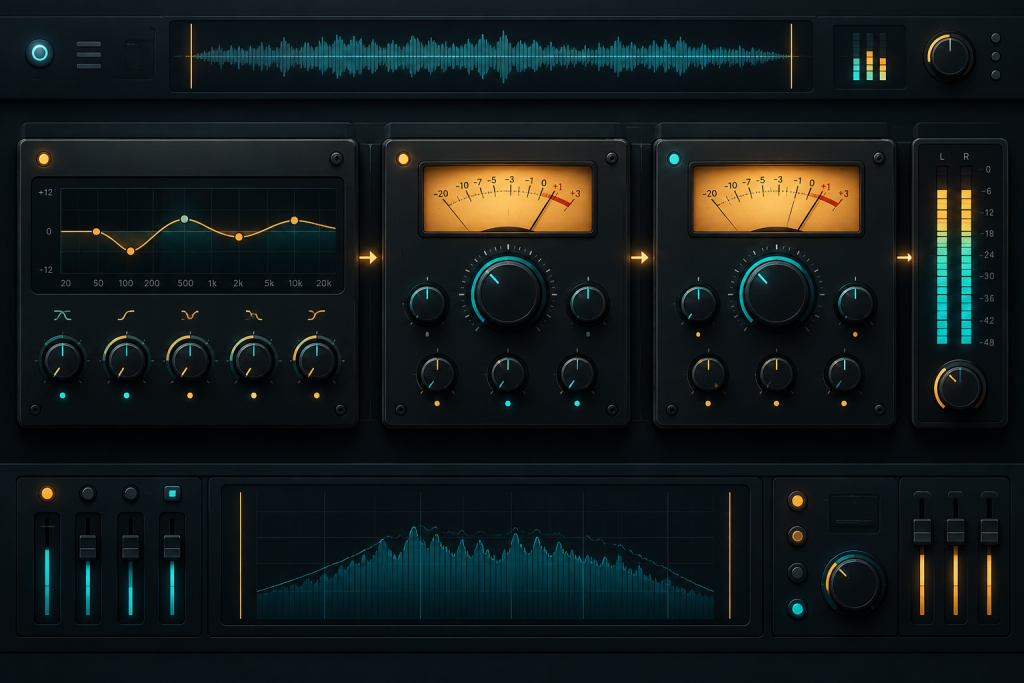This screenshot has height=683, width=1024.
Task: Click the small dark display above the bottom-right knob
Action: coord(854,513)
